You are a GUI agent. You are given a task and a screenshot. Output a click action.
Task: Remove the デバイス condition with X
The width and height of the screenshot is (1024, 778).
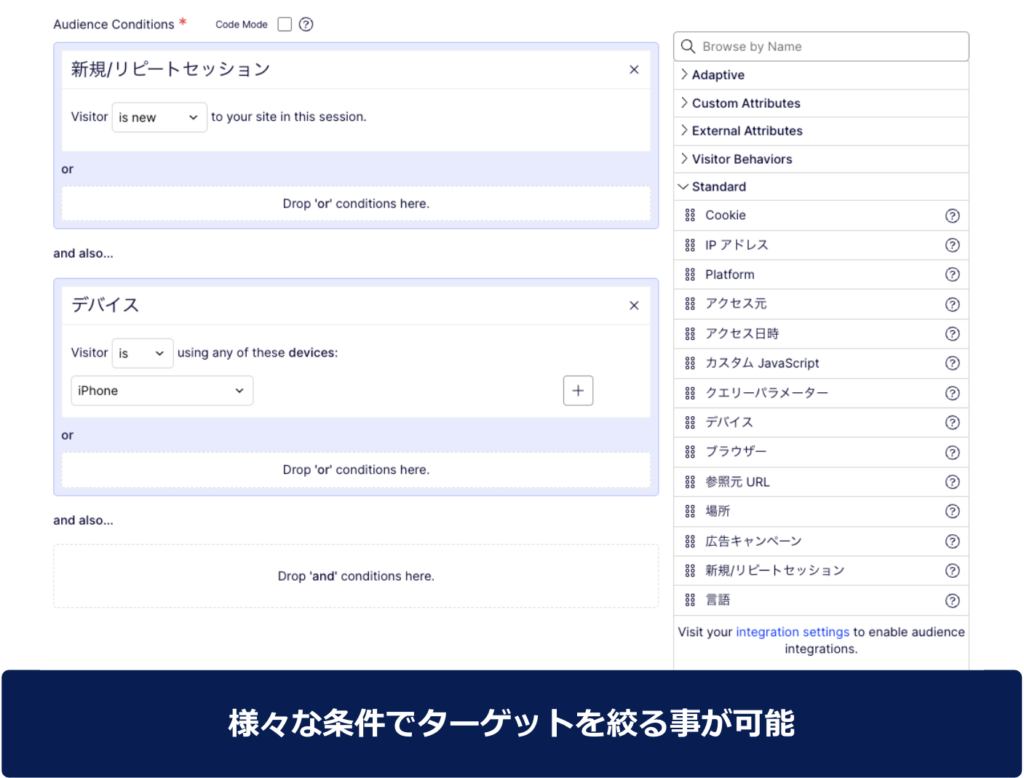634,306
